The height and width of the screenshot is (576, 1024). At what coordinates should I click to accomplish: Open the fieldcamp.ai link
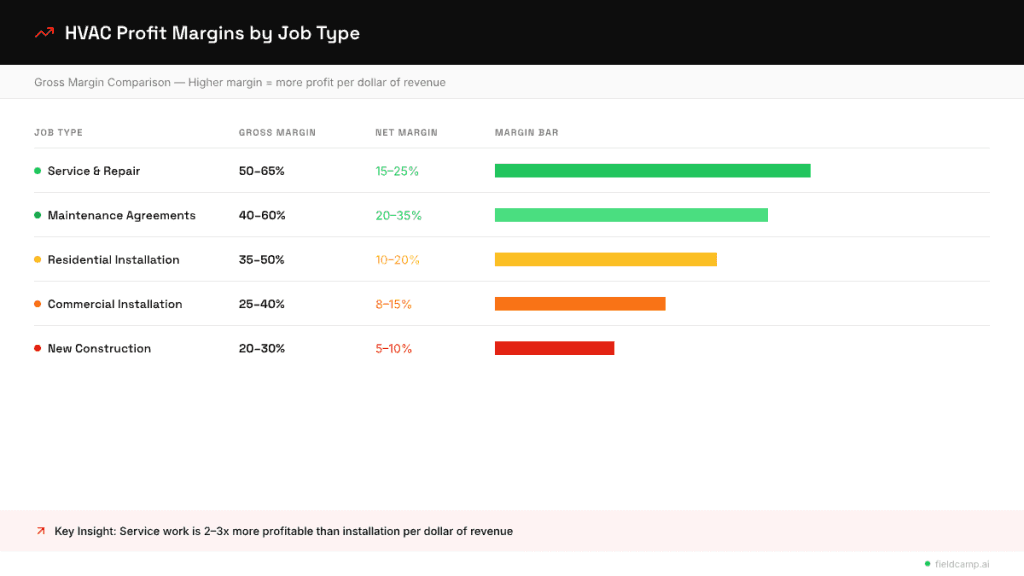(x=964, y=563)
